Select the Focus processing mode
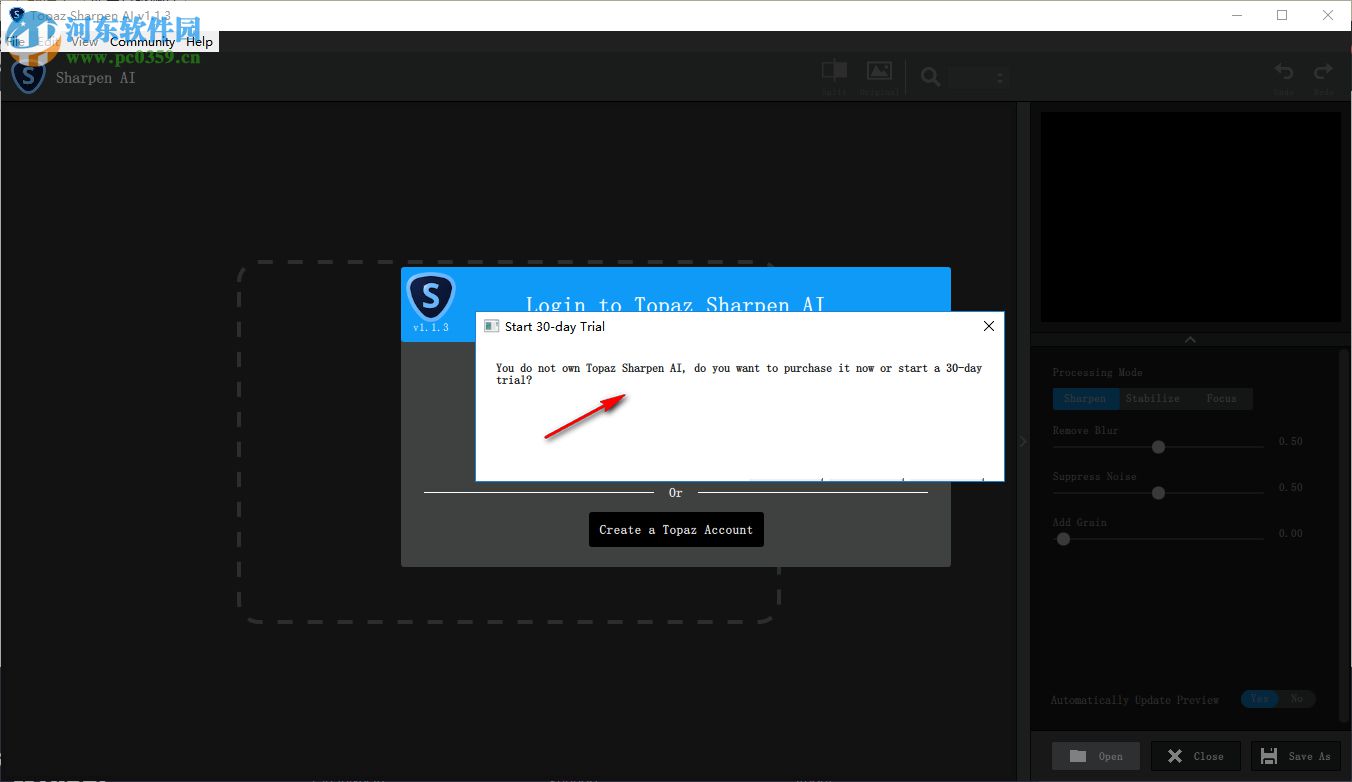1352x782 pixels. point(1221,398)
